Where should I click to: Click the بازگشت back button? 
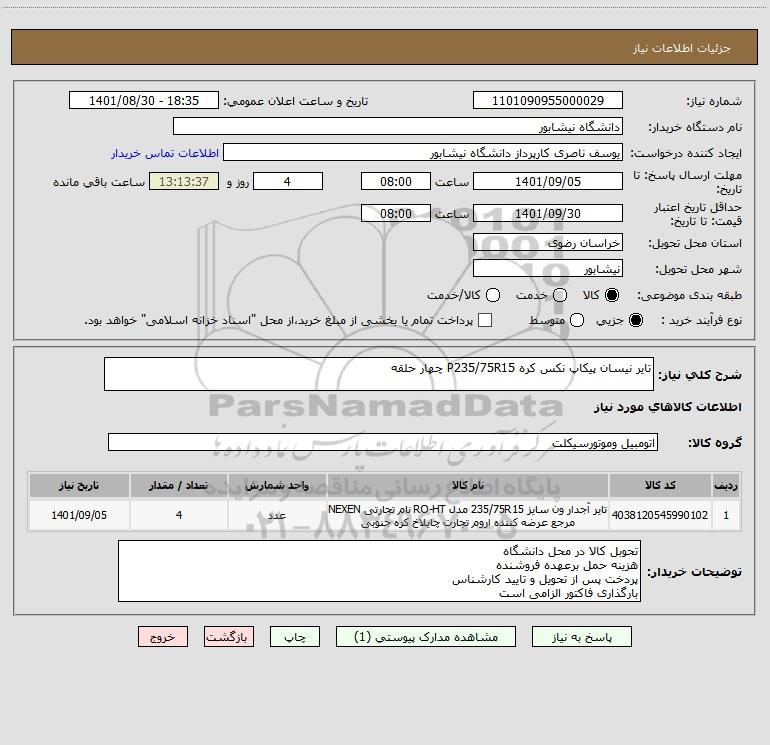click(x=229, y=637)
